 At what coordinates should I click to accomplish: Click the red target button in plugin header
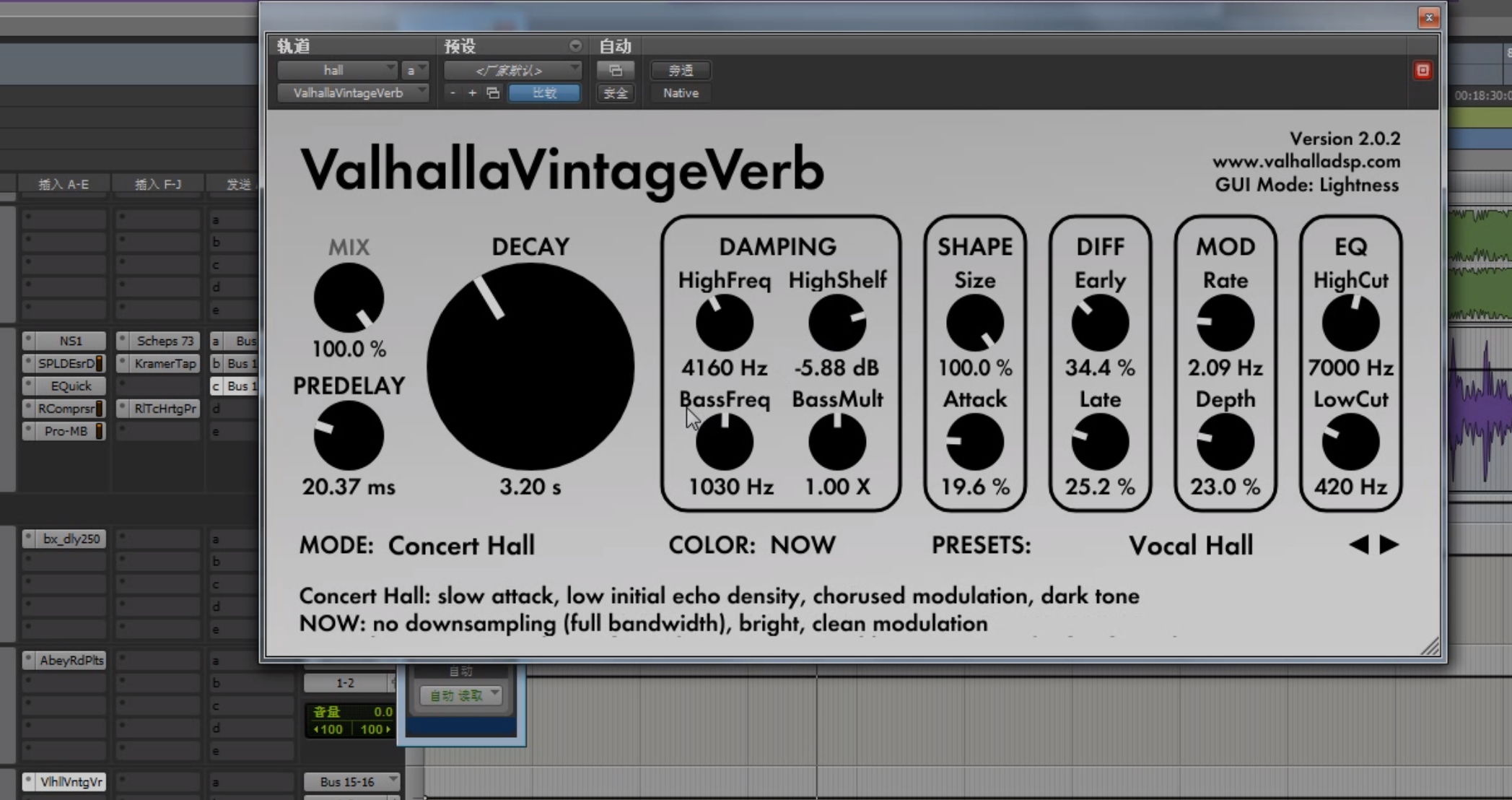(1423, 70)
